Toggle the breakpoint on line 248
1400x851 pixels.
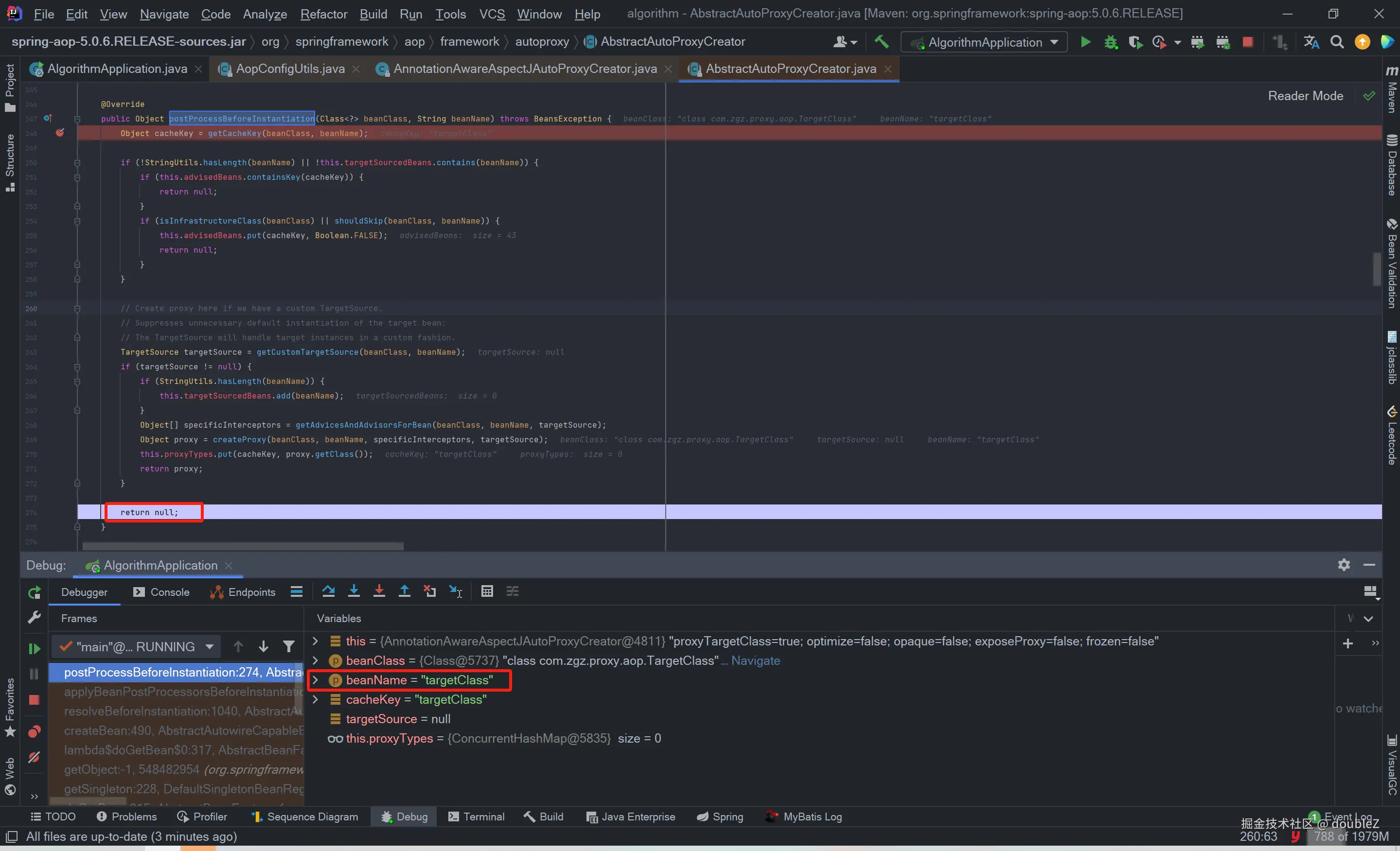[x=60, y=133]
